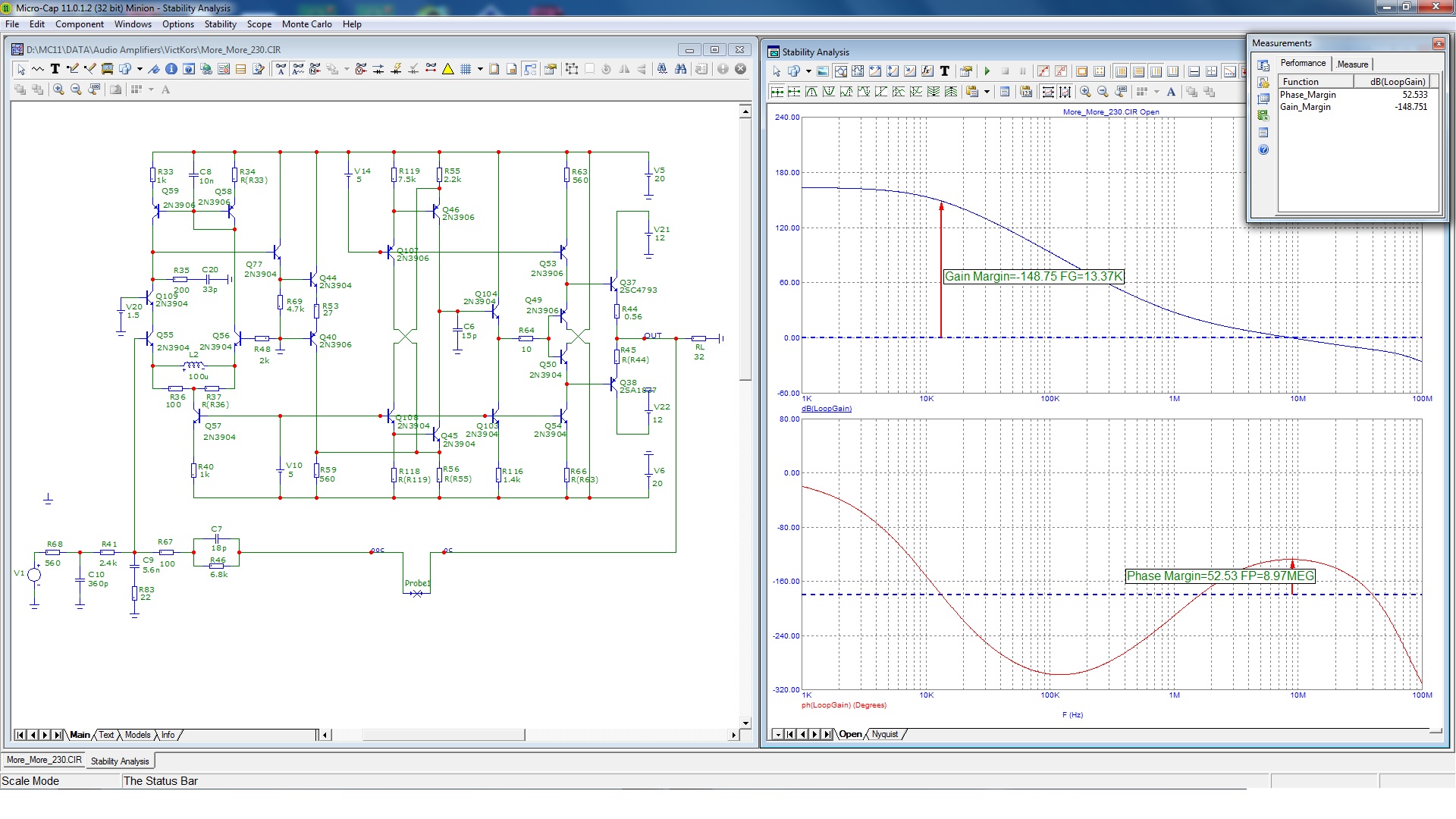This screenshot has width=1456, height=819.
Task: Switch to the Measure tab
Action: coord(1352,64)
